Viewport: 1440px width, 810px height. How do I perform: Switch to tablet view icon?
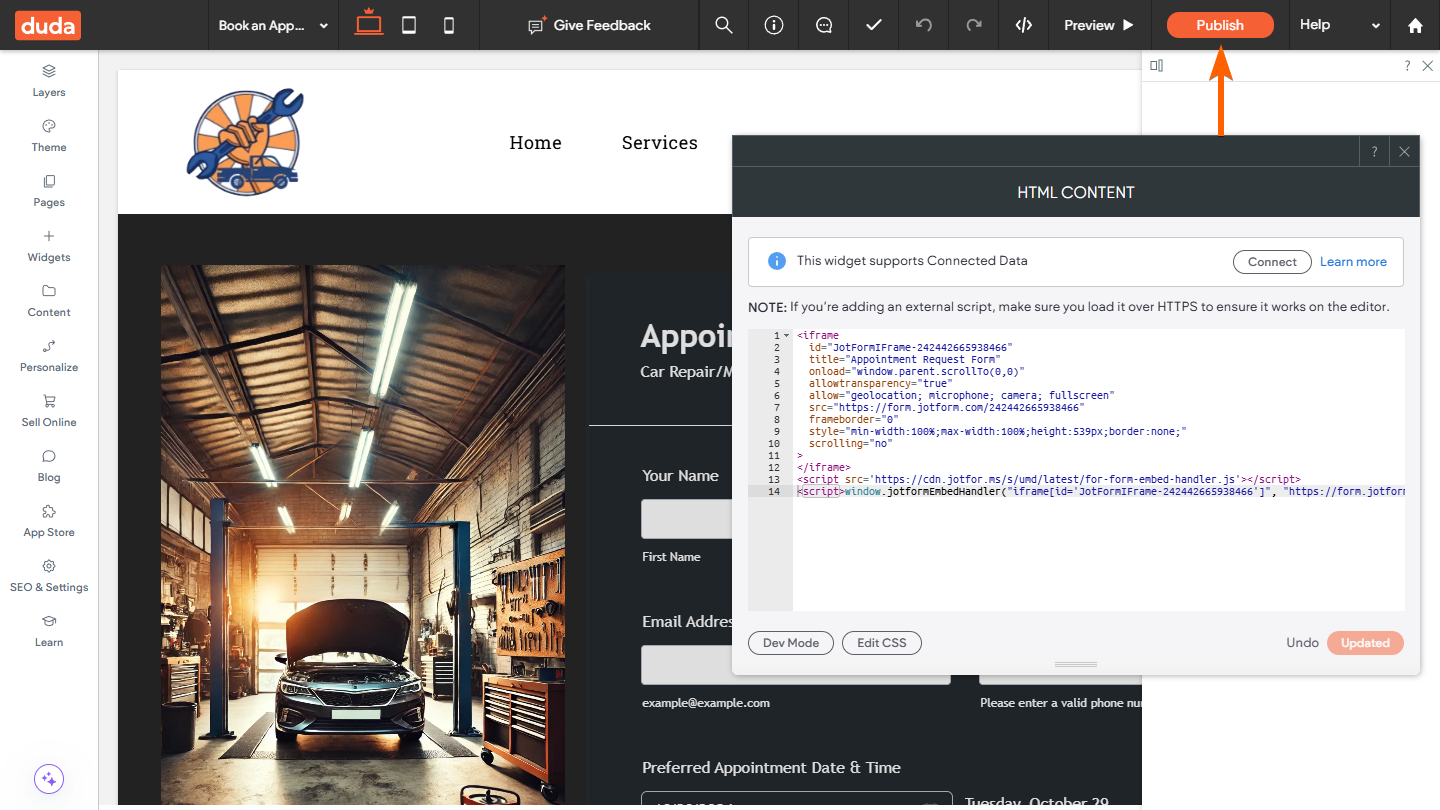pyautogui.click(x=409, y=25)
